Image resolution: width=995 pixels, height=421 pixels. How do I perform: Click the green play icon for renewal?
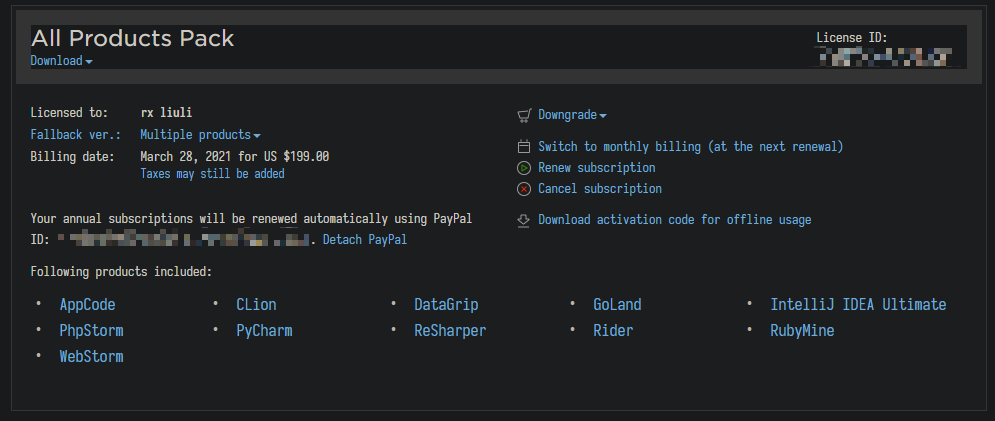[x=524, y=168]
